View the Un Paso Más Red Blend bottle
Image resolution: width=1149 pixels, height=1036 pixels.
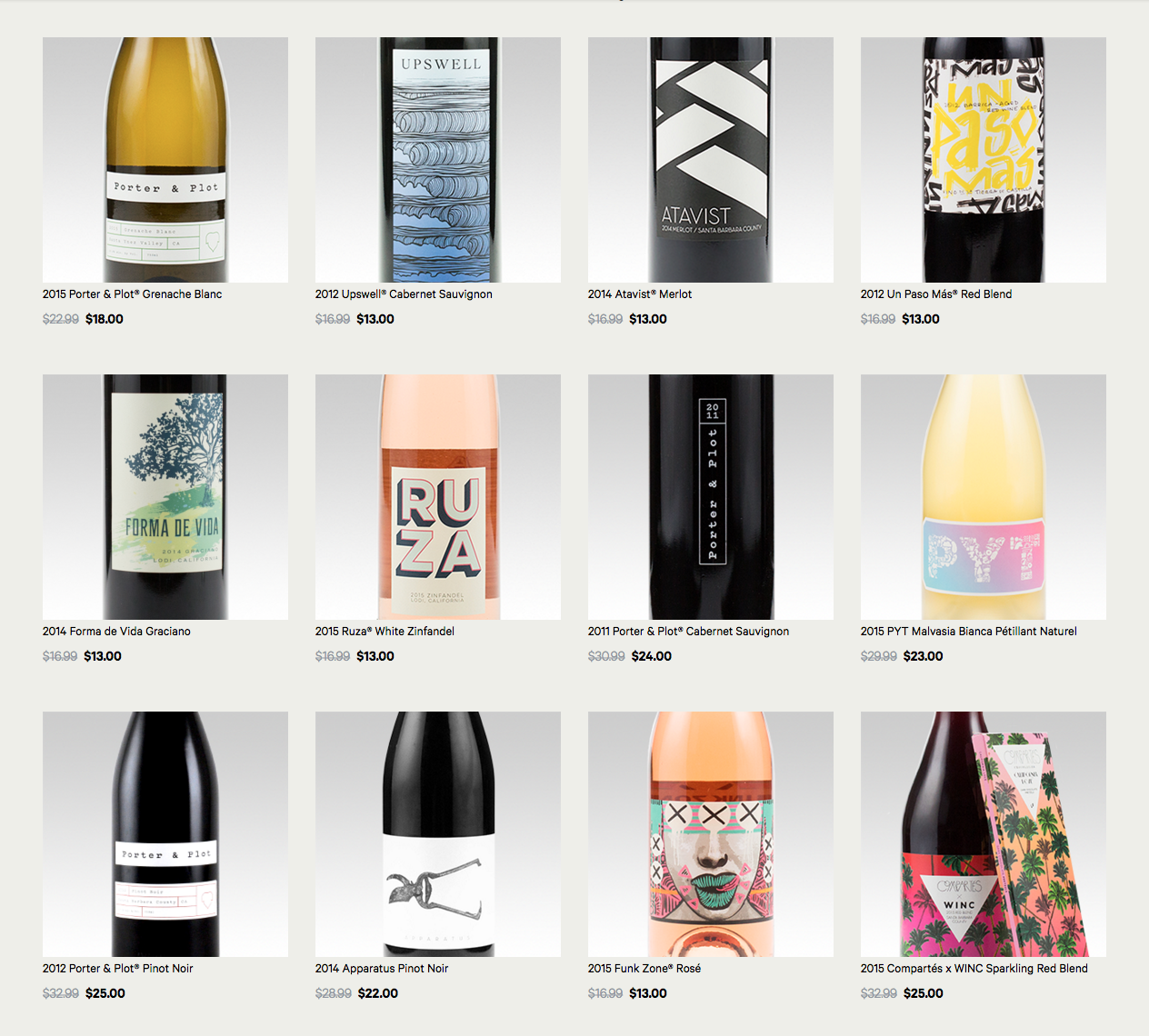click(x=984, y=160)
